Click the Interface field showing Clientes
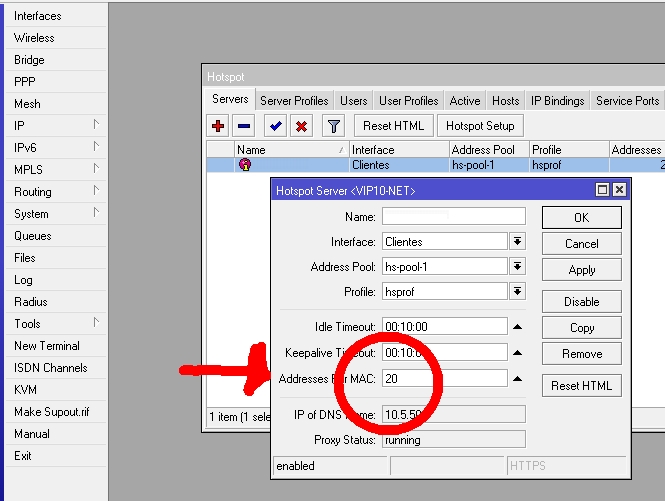Viewport: 665px width, 501px height. coord(444,242)
